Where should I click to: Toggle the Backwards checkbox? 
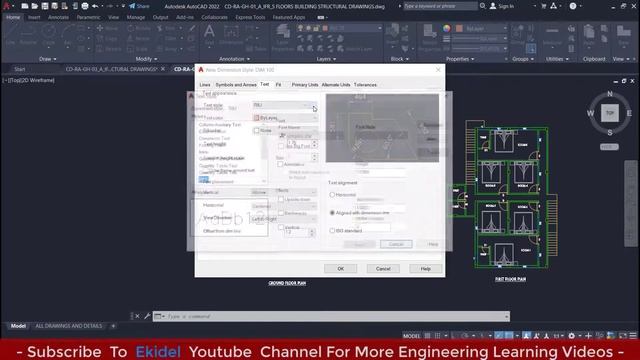[281, 213]
